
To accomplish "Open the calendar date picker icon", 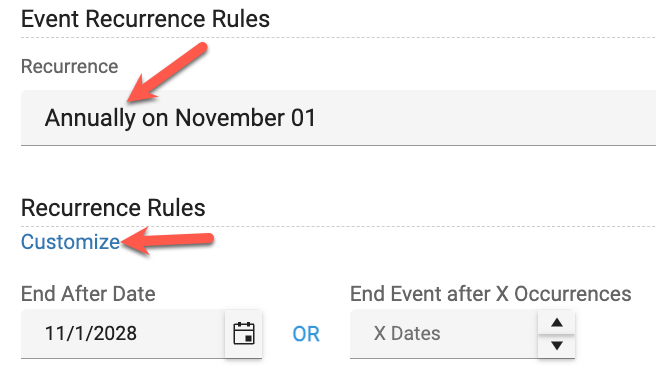I will [x=243, y=333].
